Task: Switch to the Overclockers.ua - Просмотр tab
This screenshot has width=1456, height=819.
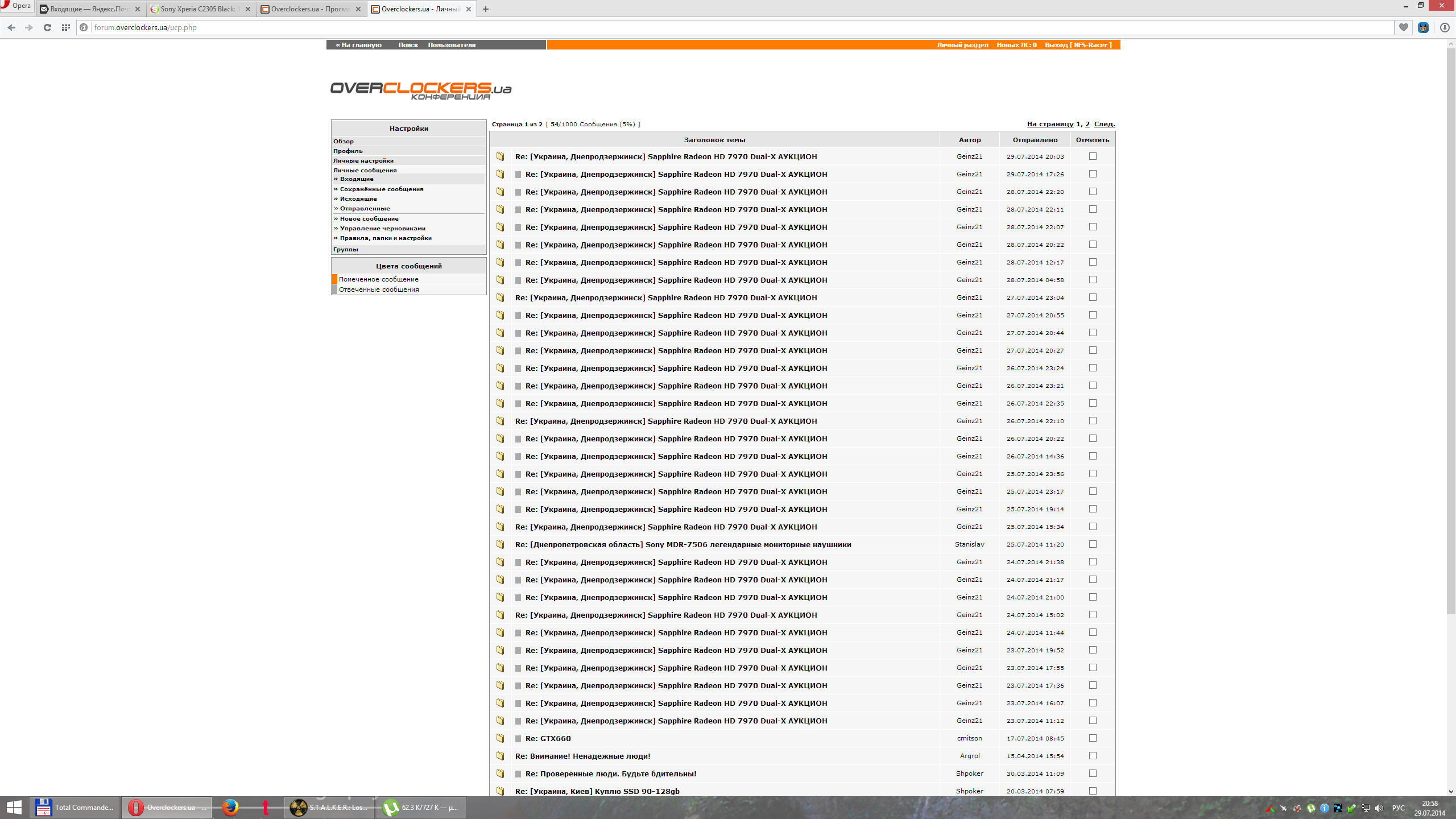Action: 311,9
